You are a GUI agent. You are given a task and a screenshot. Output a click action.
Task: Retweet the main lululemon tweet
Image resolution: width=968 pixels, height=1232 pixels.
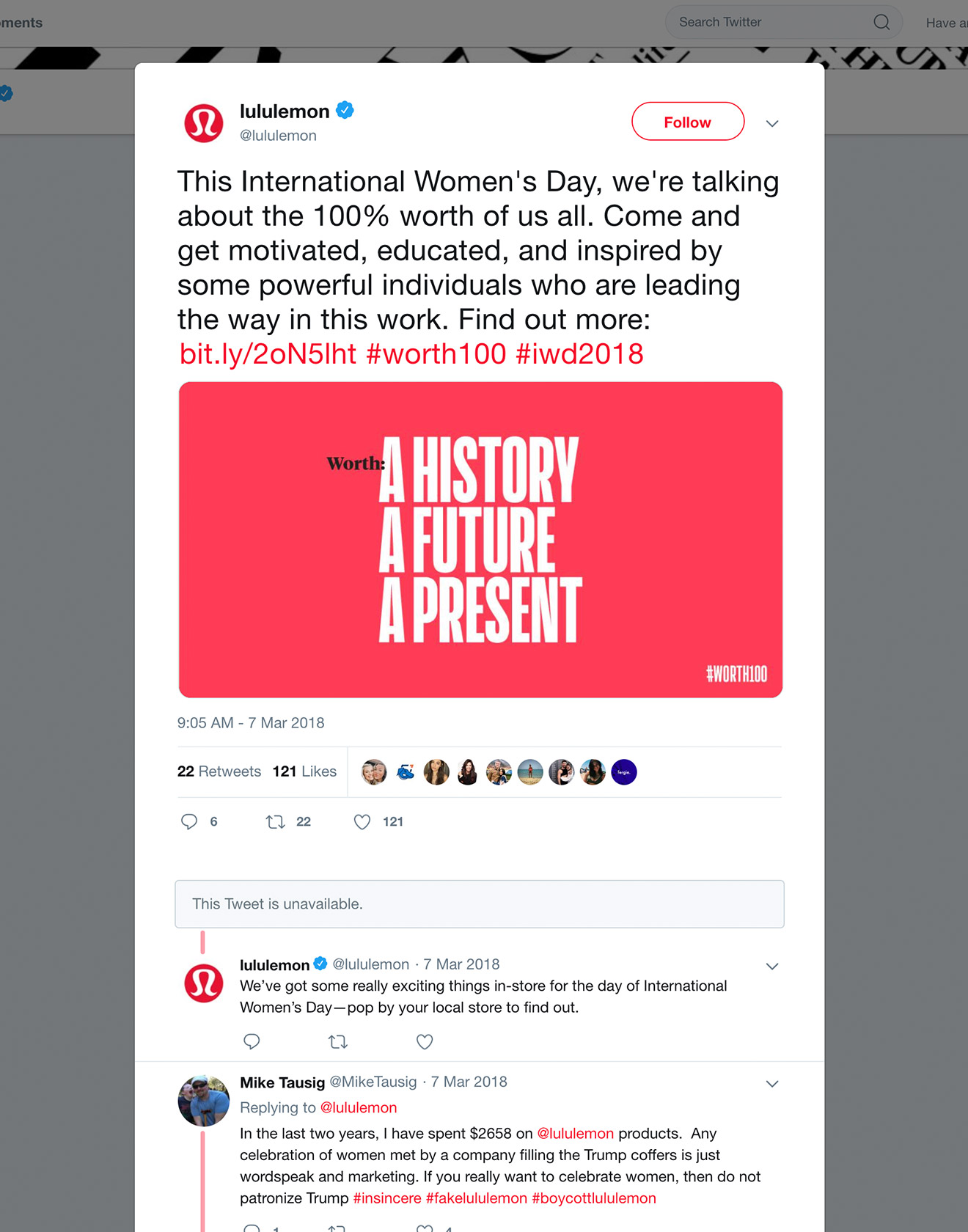[276, 821]
